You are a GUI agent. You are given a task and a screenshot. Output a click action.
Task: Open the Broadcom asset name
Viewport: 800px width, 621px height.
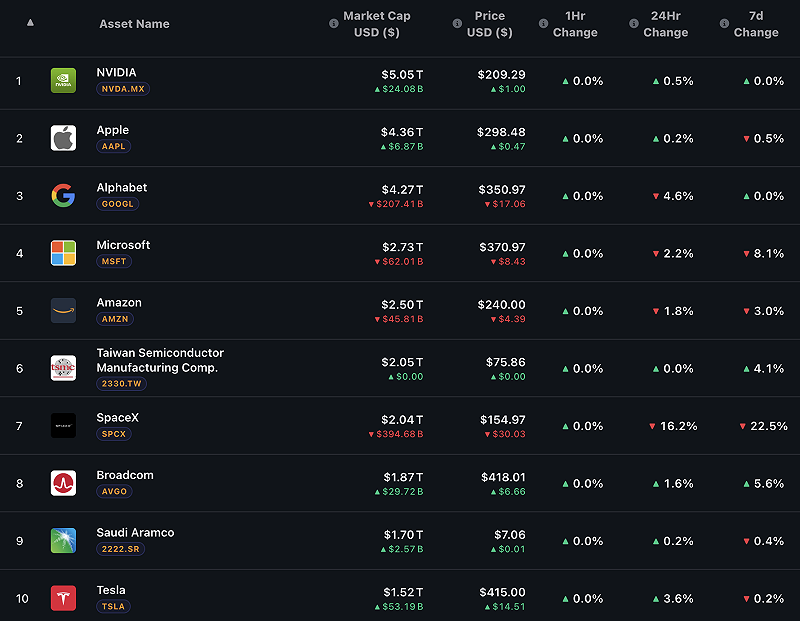(x=125, y=475)
